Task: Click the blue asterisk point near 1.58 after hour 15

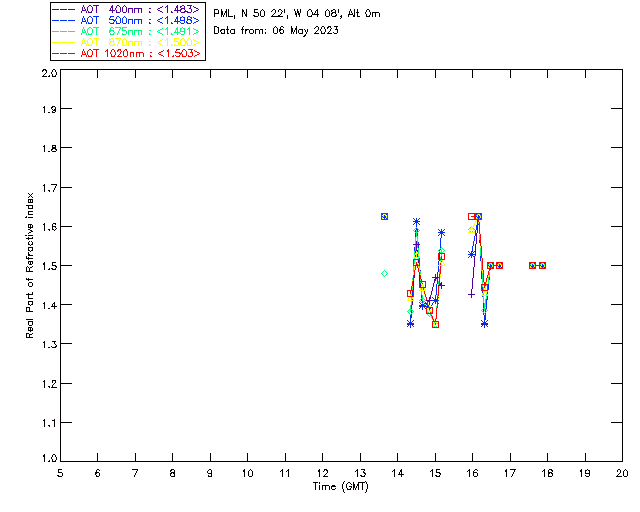Action: [441, 233]
